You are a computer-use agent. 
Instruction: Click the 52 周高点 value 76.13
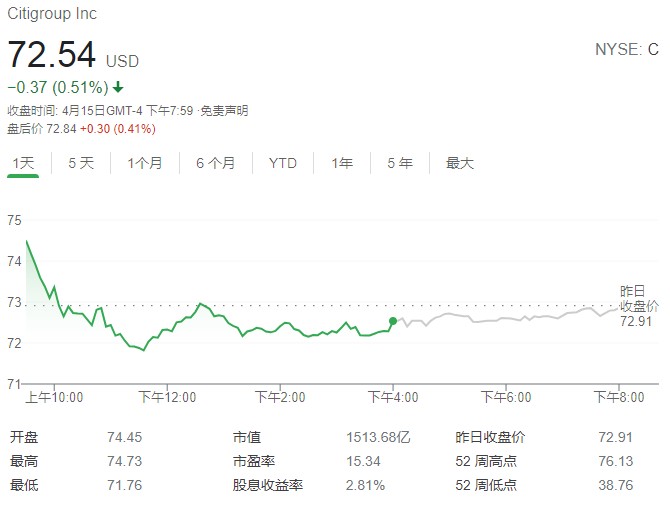[x=615, y=461]
